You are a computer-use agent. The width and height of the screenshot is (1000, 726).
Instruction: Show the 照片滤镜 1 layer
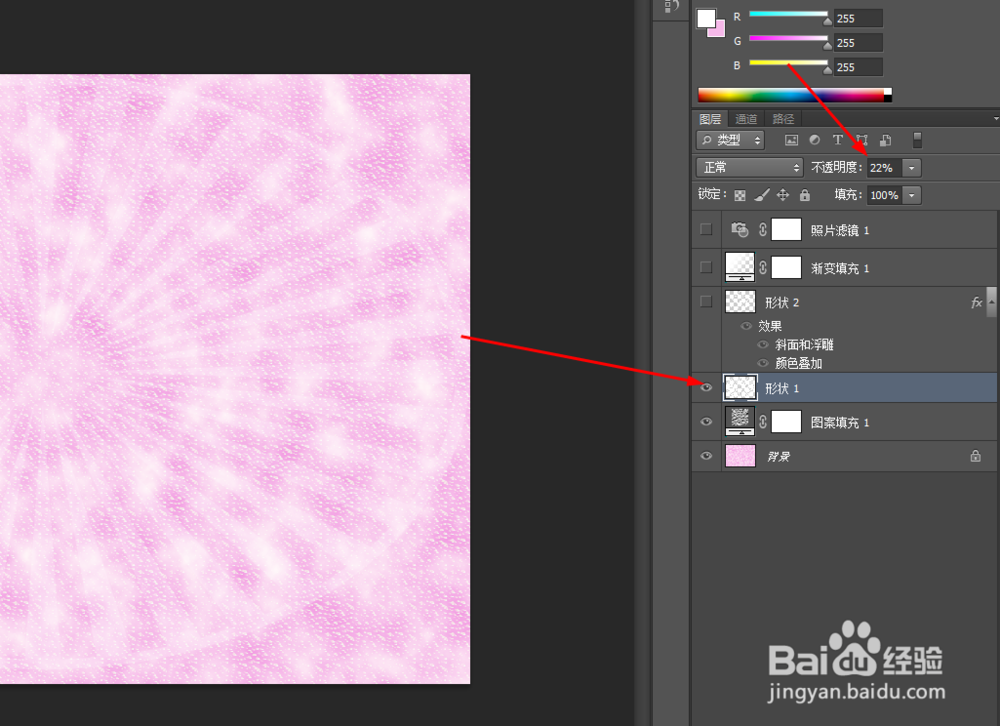pyautogui.click(x=706, y=229)
